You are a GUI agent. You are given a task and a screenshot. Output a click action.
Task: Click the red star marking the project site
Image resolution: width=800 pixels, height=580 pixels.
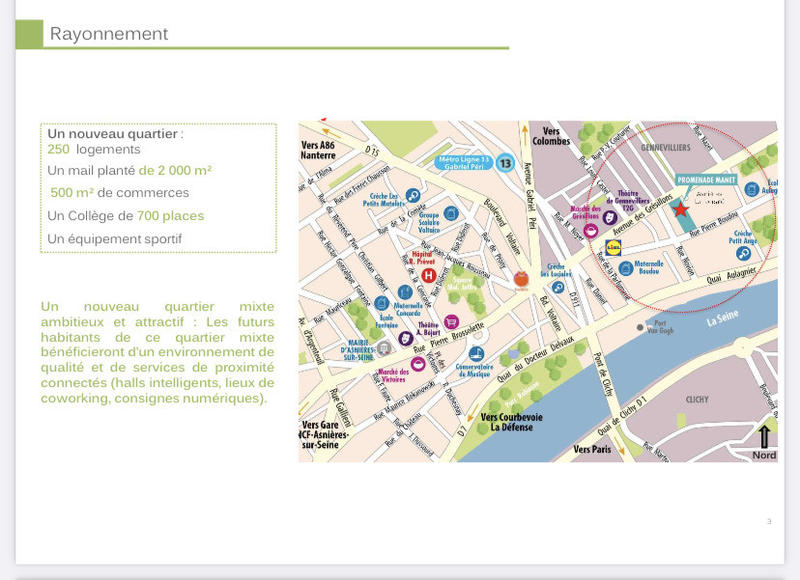click(x=681, y=208)
